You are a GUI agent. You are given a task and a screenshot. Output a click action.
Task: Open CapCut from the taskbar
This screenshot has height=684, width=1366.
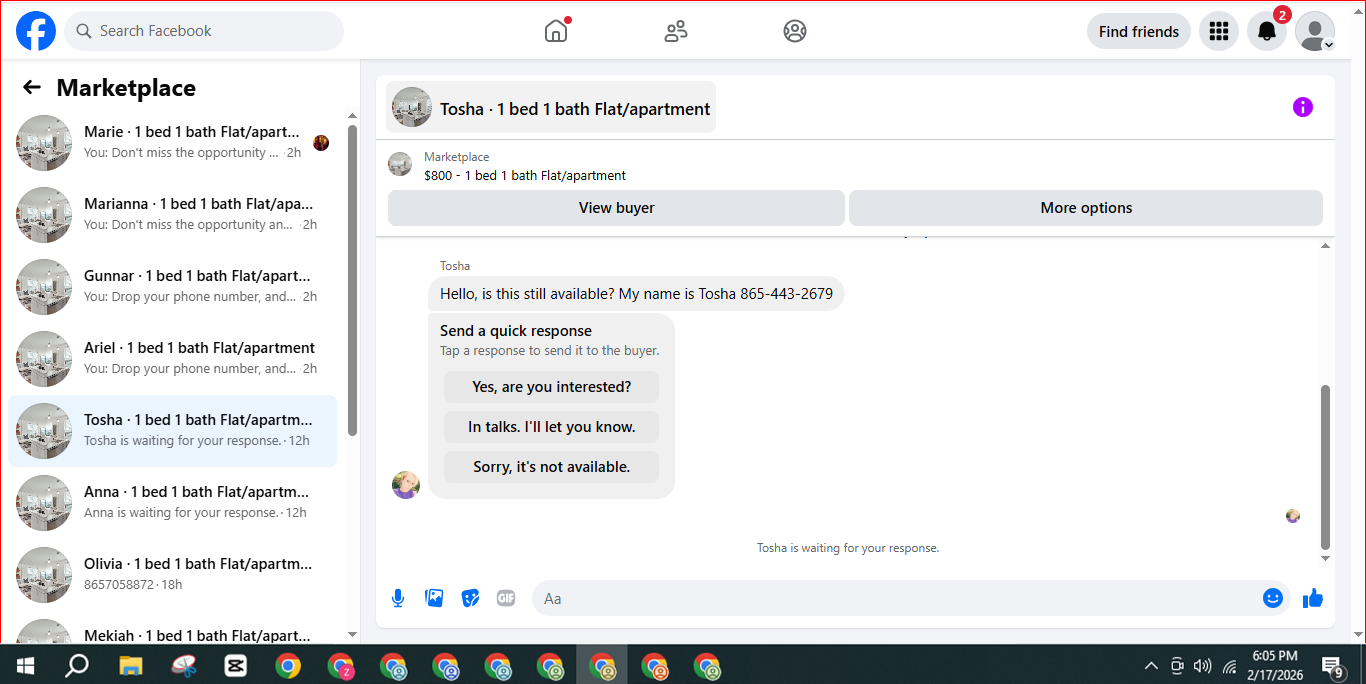(235, 665)
